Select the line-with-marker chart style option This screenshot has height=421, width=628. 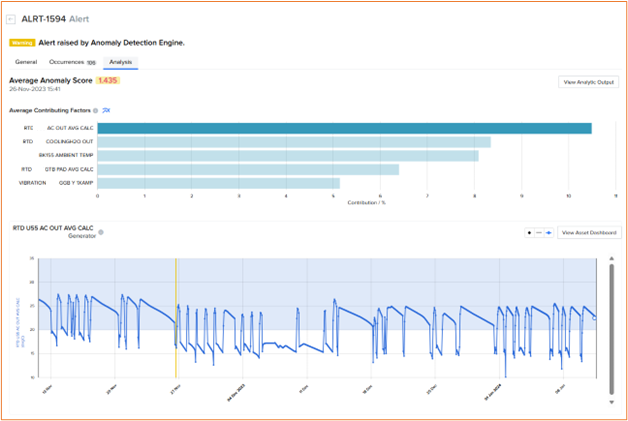pyautogui.click(x=550, y=232)
